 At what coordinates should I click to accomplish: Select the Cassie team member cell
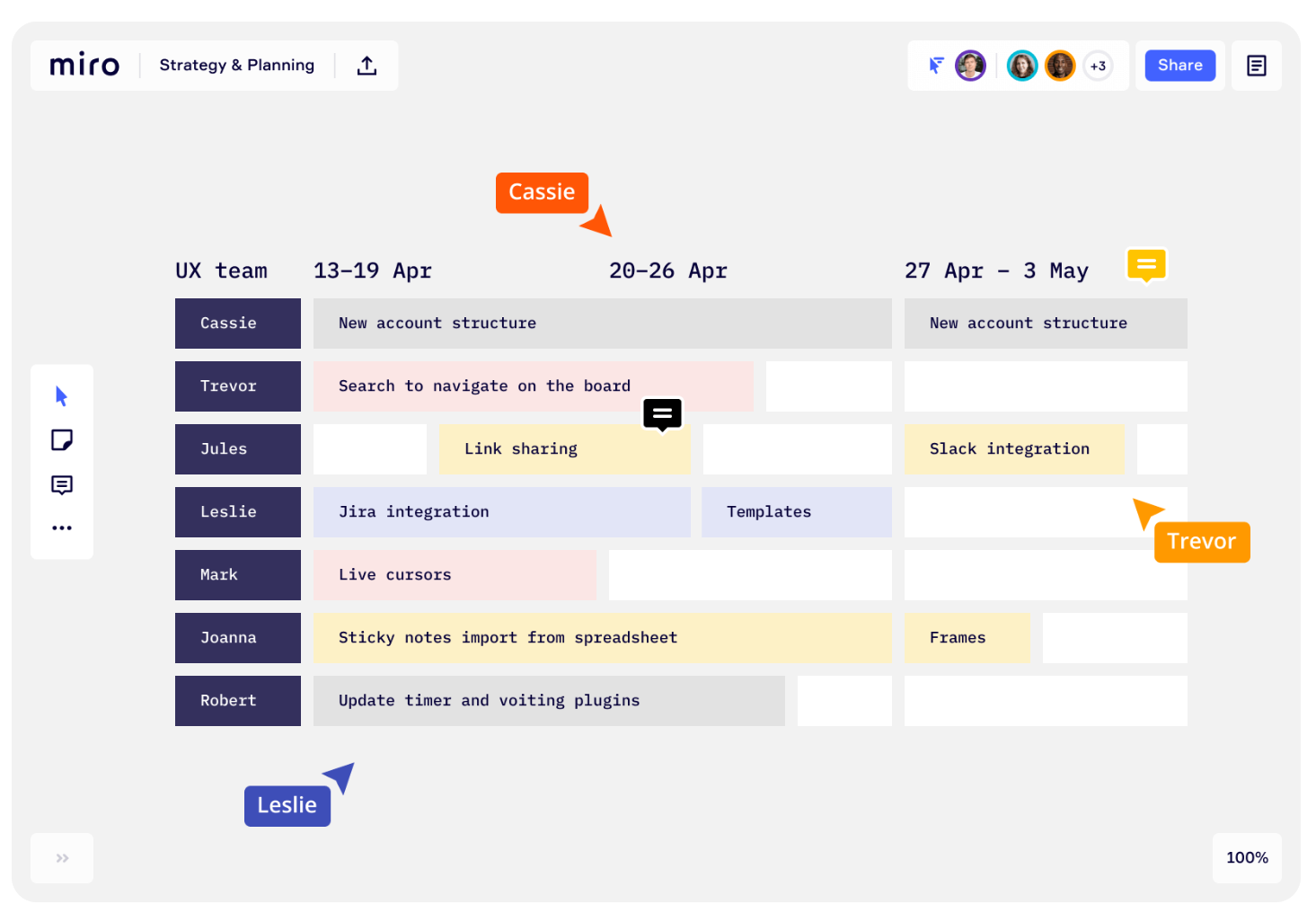point(238,324)
